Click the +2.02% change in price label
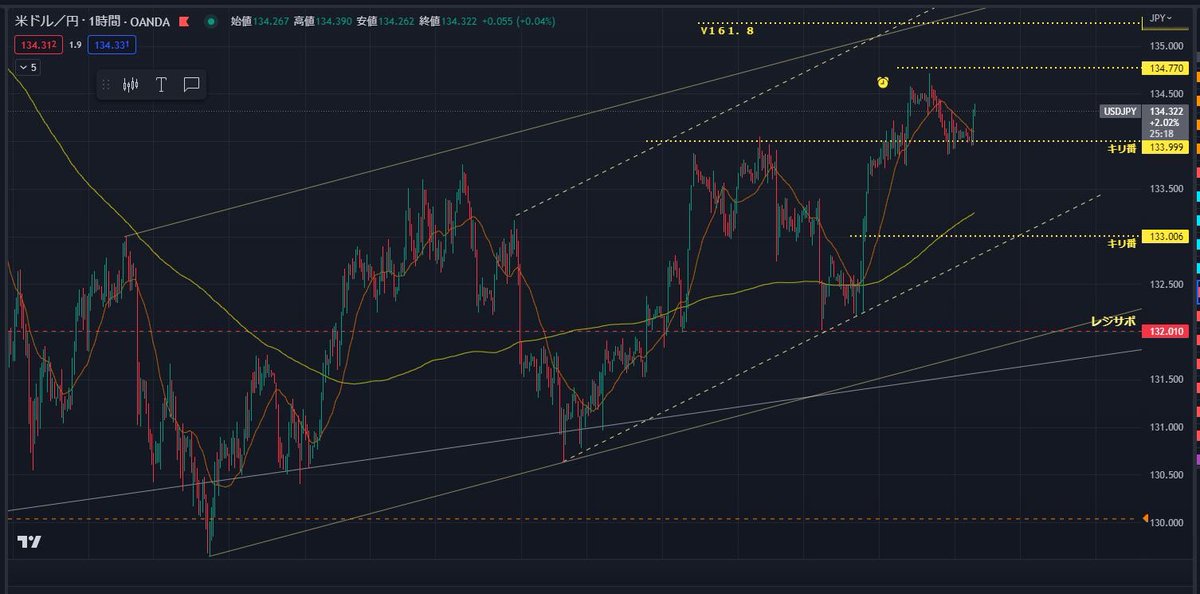This screenshot has height=594, width=1200. click(x=1163, y=122)
